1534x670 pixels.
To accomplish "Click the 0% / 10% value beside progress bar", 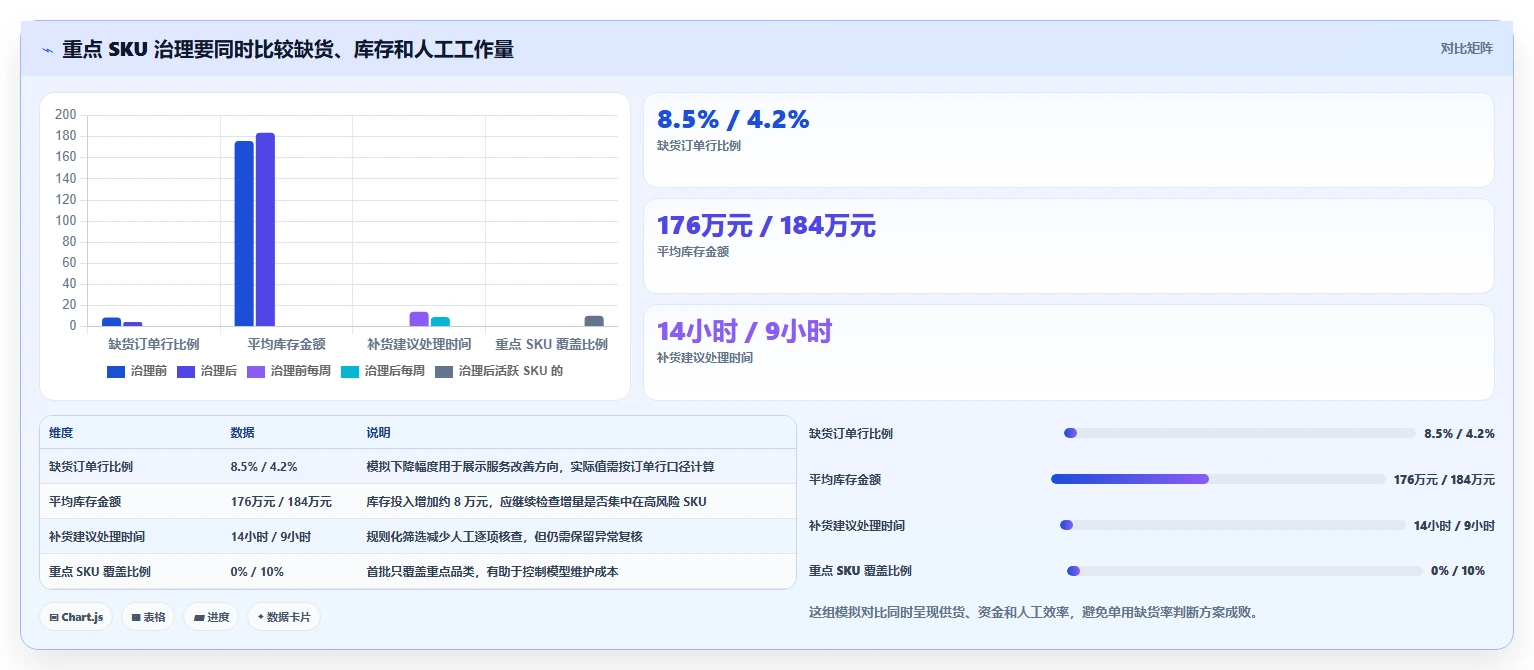I will tap(1458, 571).
